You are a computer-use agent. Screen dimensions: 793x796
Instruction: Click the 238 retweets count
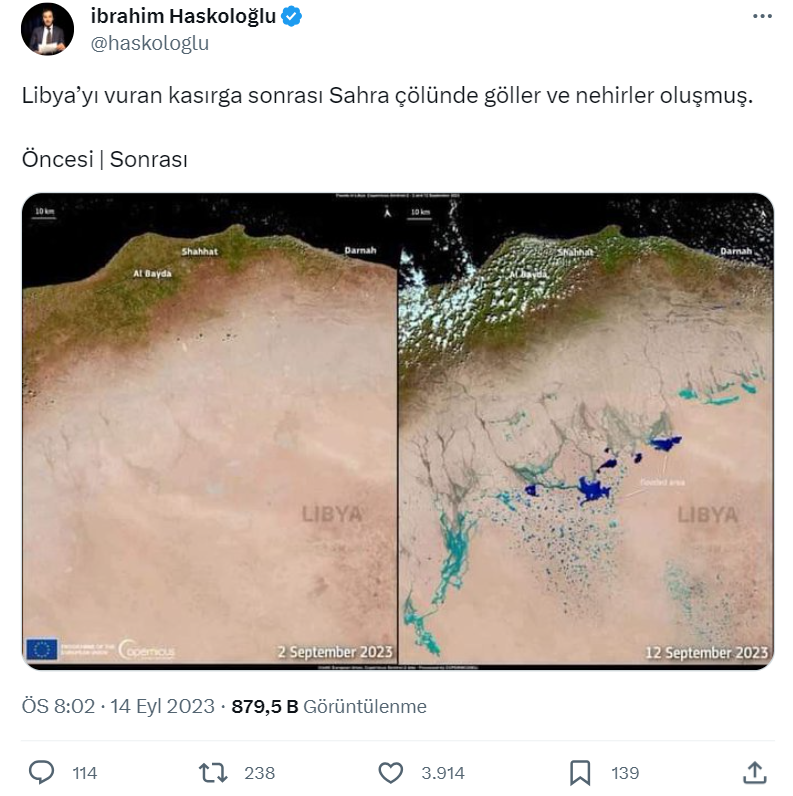pyautogui.click(x=259, y=773)
